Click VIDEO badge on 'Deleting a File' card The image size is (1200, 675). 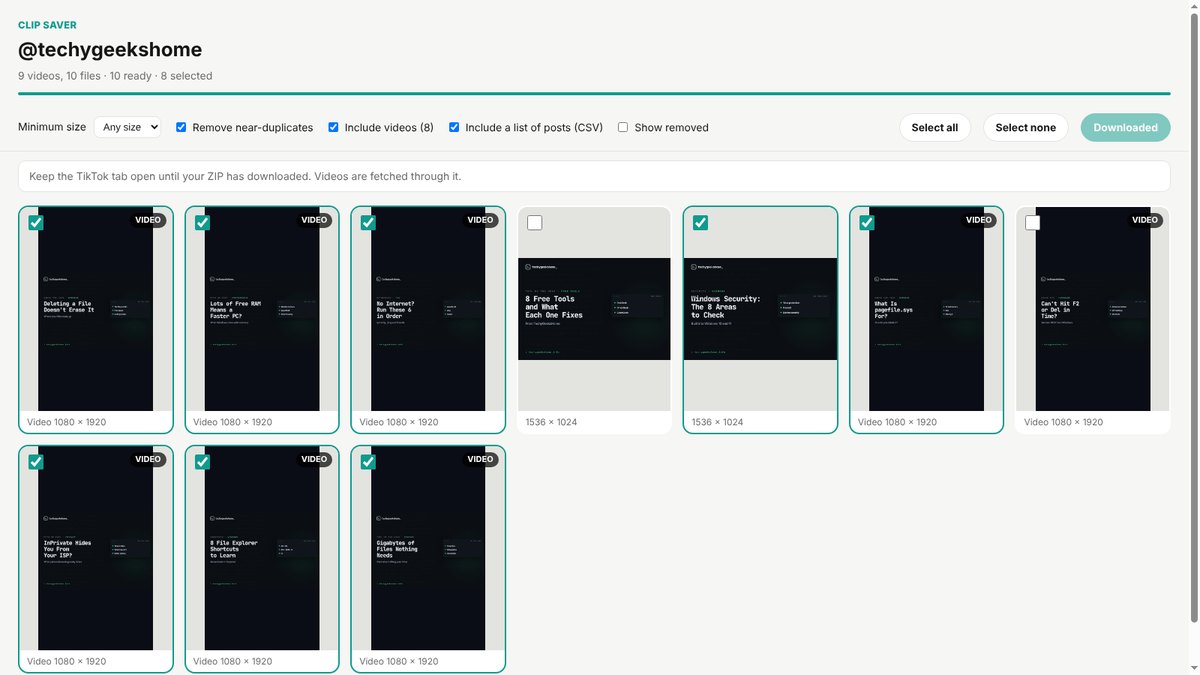(148, 220)
